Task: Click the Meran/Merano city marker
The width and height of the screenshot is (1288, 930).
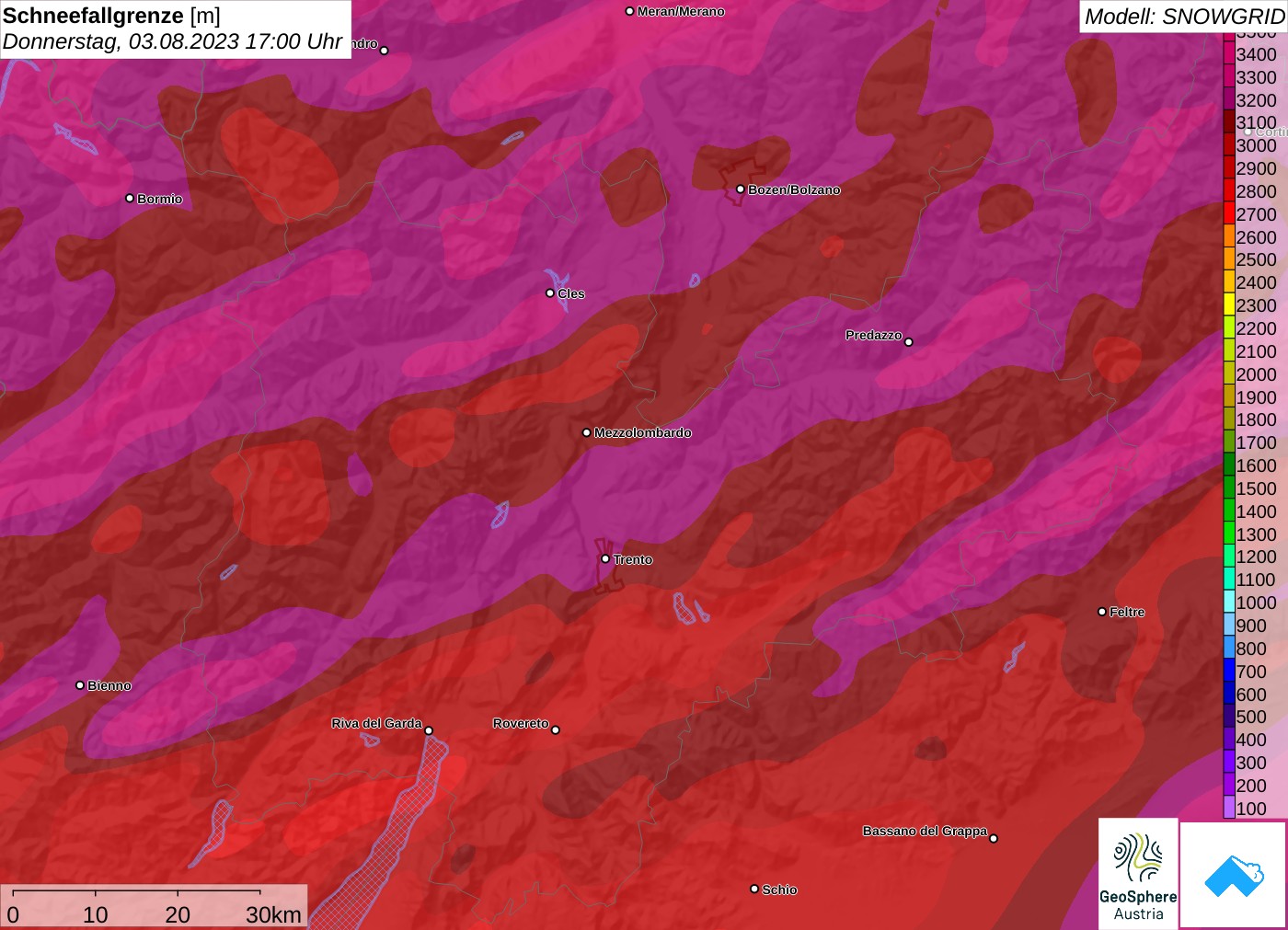Action: point(629,11)
